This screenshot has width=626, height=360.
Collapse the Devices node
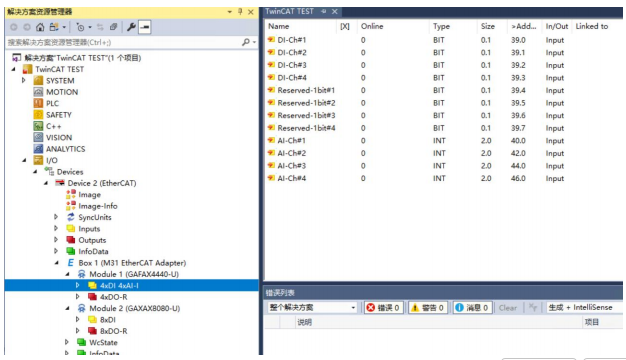click(x=35, y=172)
